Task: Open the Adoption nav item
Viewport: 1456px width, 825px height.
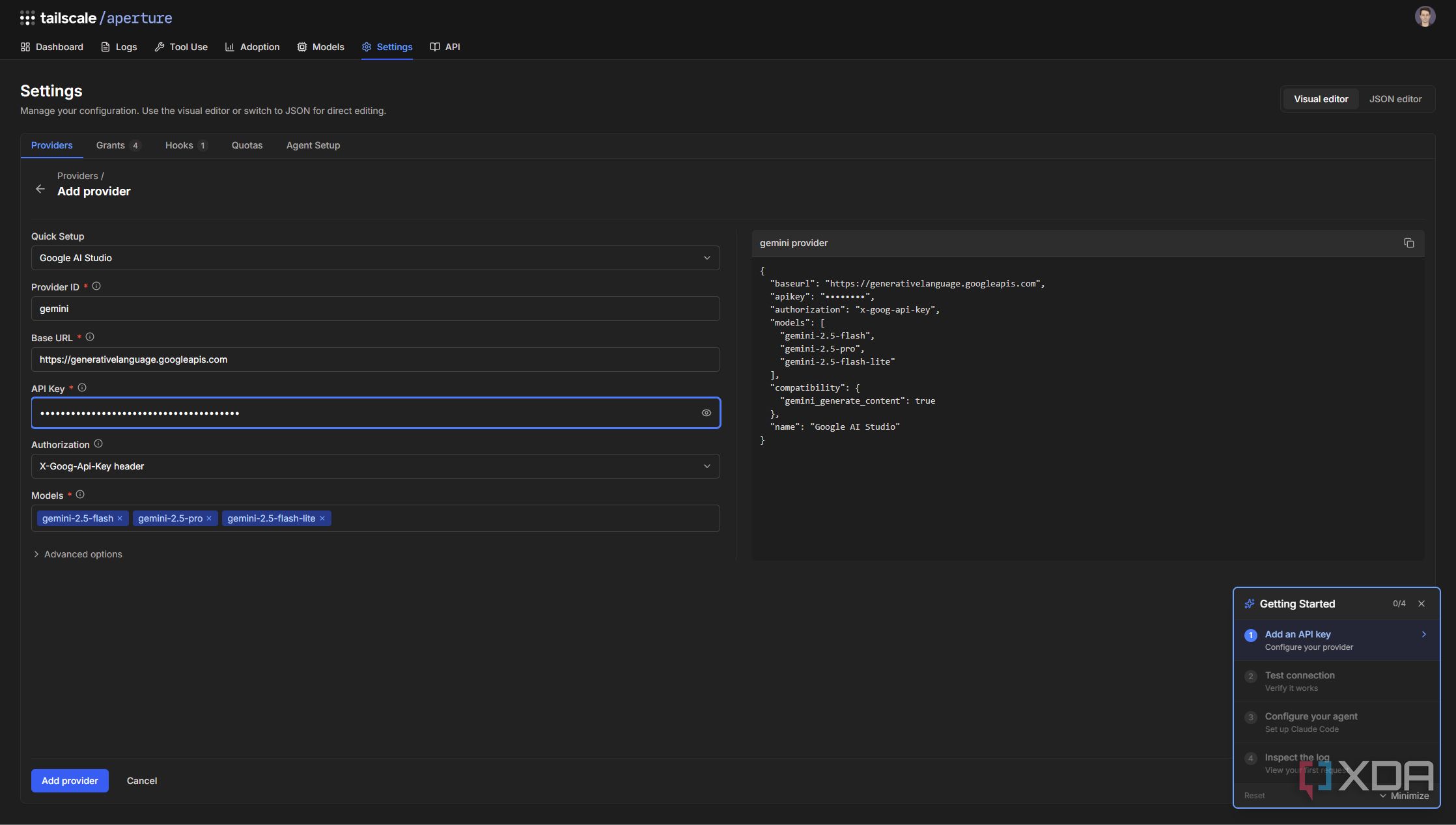Action: (x=252, y=47)
